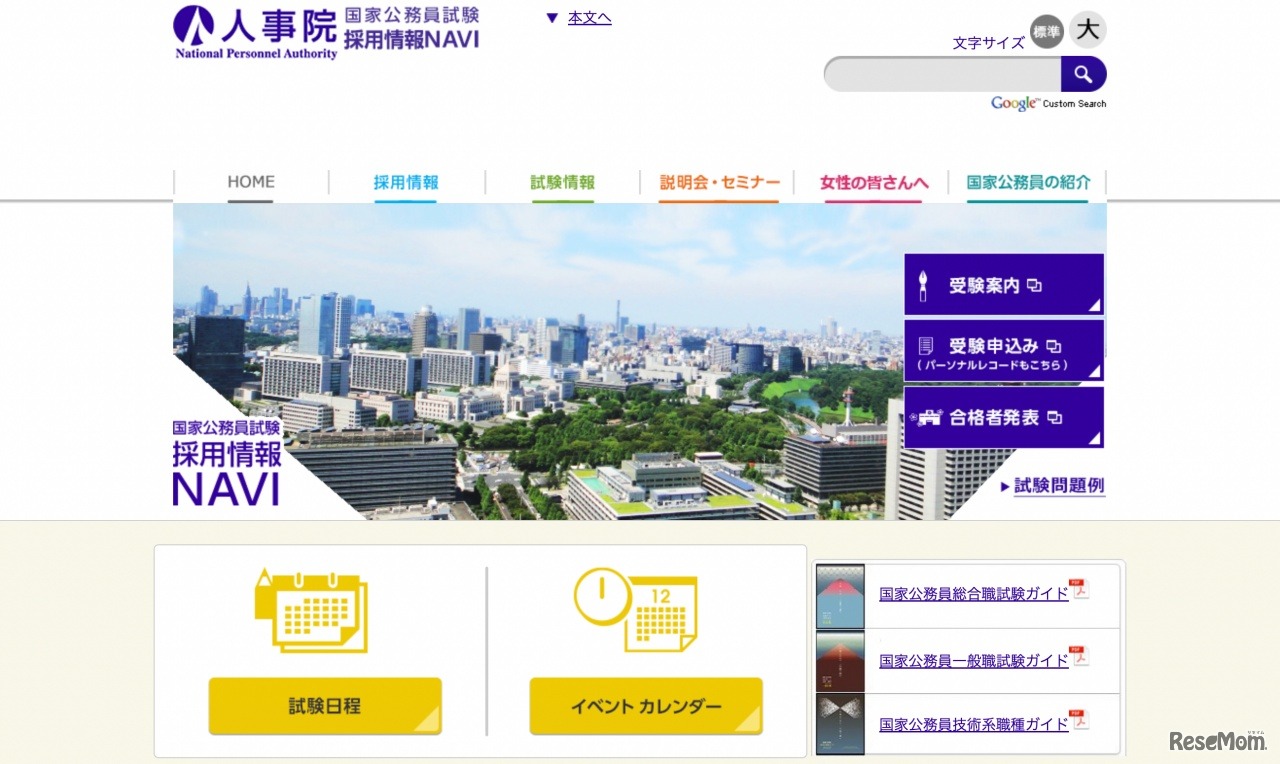Image resolution: width=1280 pixels, height=764 pixels.
Task: Click the 人事院 National Personnel Authority logo
Action: [x=255, y=32]
